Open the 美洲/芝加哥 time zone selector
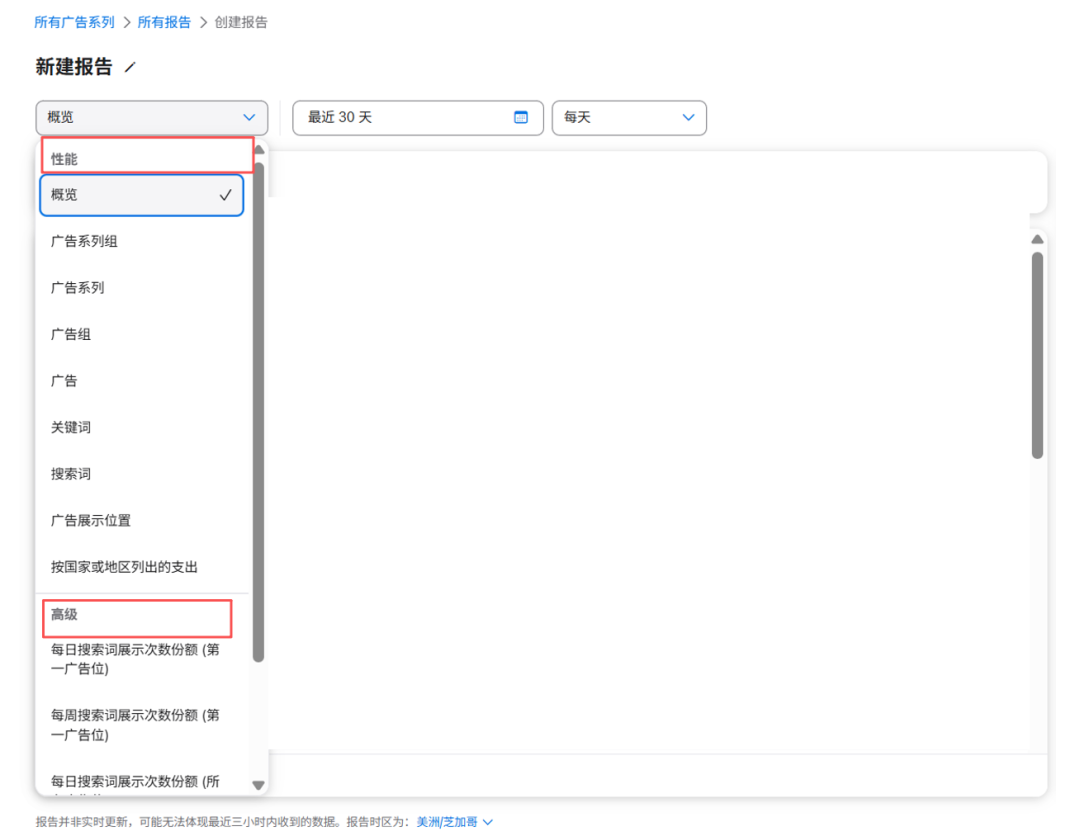 coord(455,822)
